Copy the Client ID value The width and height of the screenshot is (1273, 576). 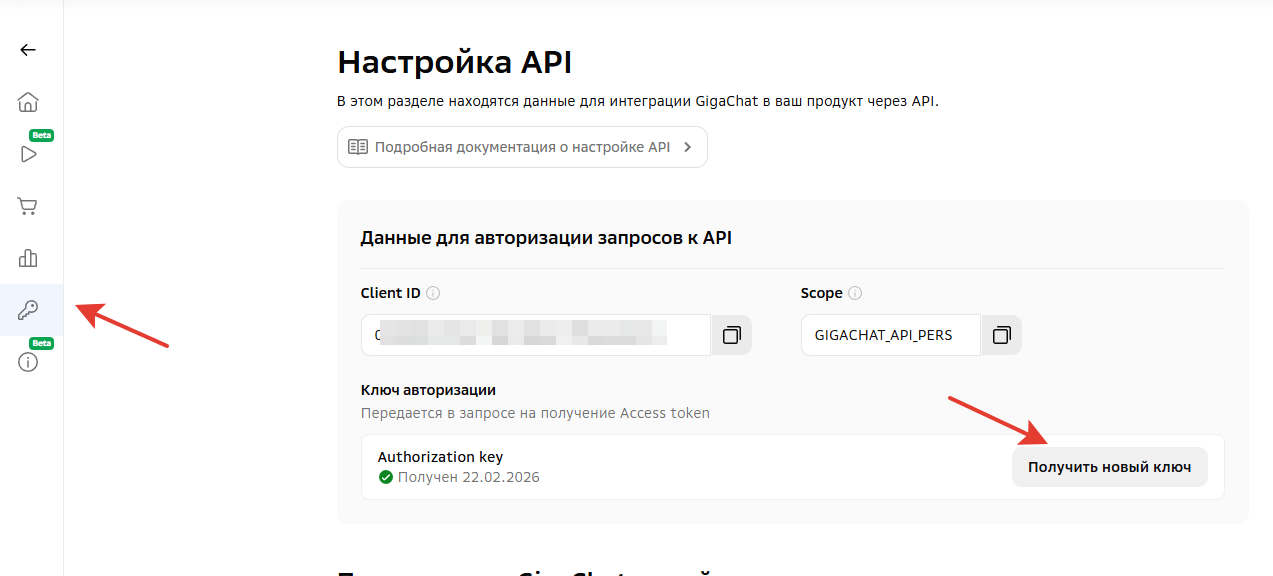731,335
